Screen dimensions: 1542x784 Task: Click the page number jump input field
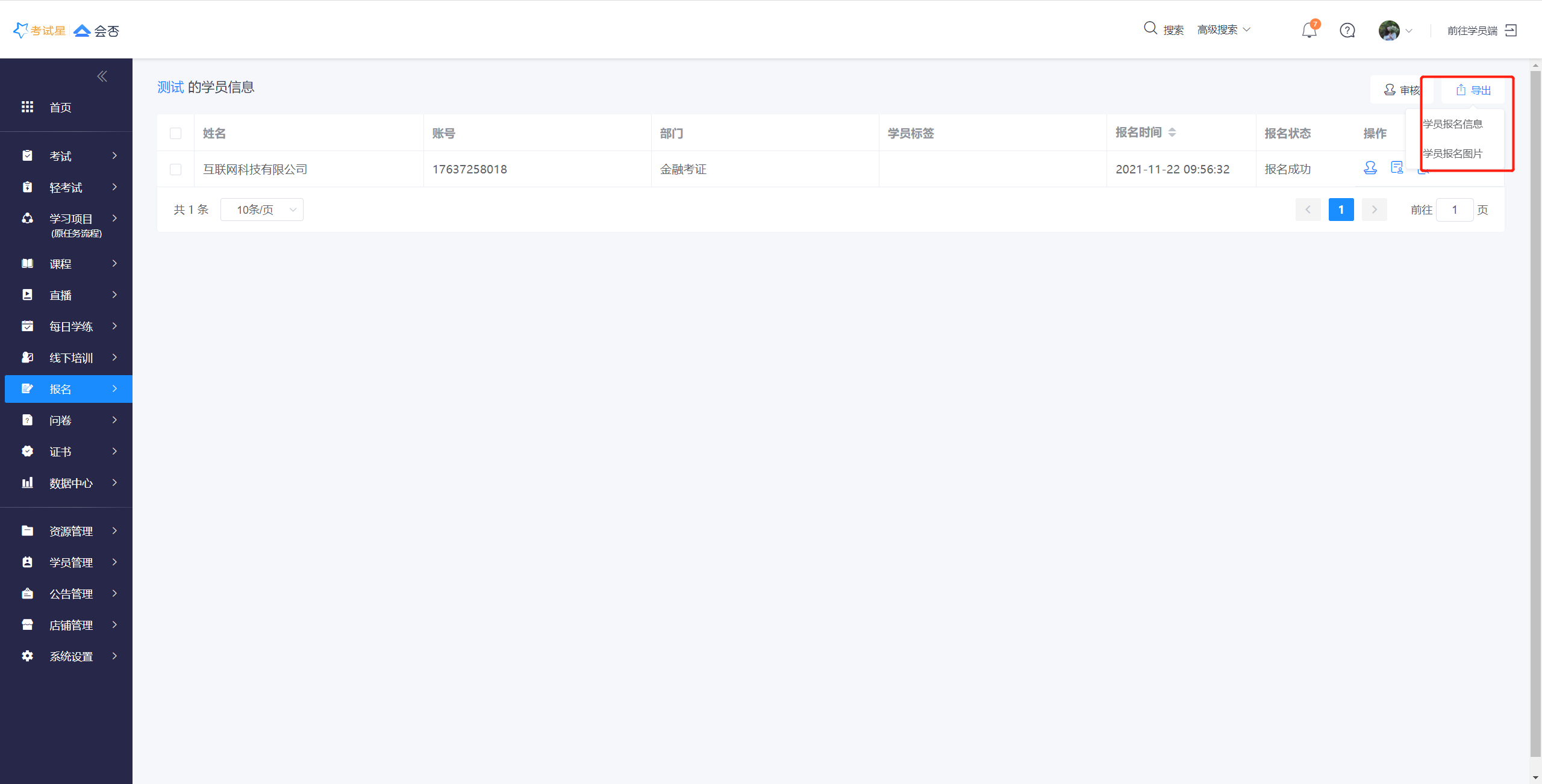(1455, 210)
